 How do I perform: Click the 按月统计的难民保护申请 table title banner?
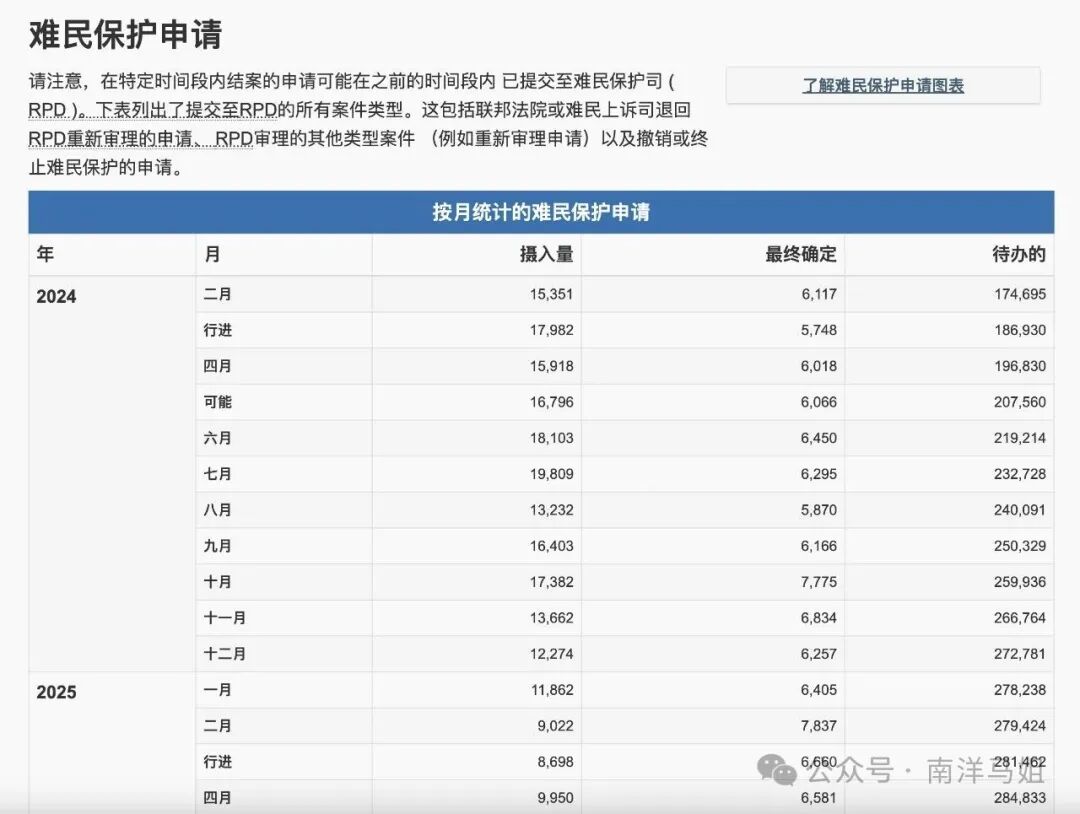pyautogui.click(x=540, y=211)
